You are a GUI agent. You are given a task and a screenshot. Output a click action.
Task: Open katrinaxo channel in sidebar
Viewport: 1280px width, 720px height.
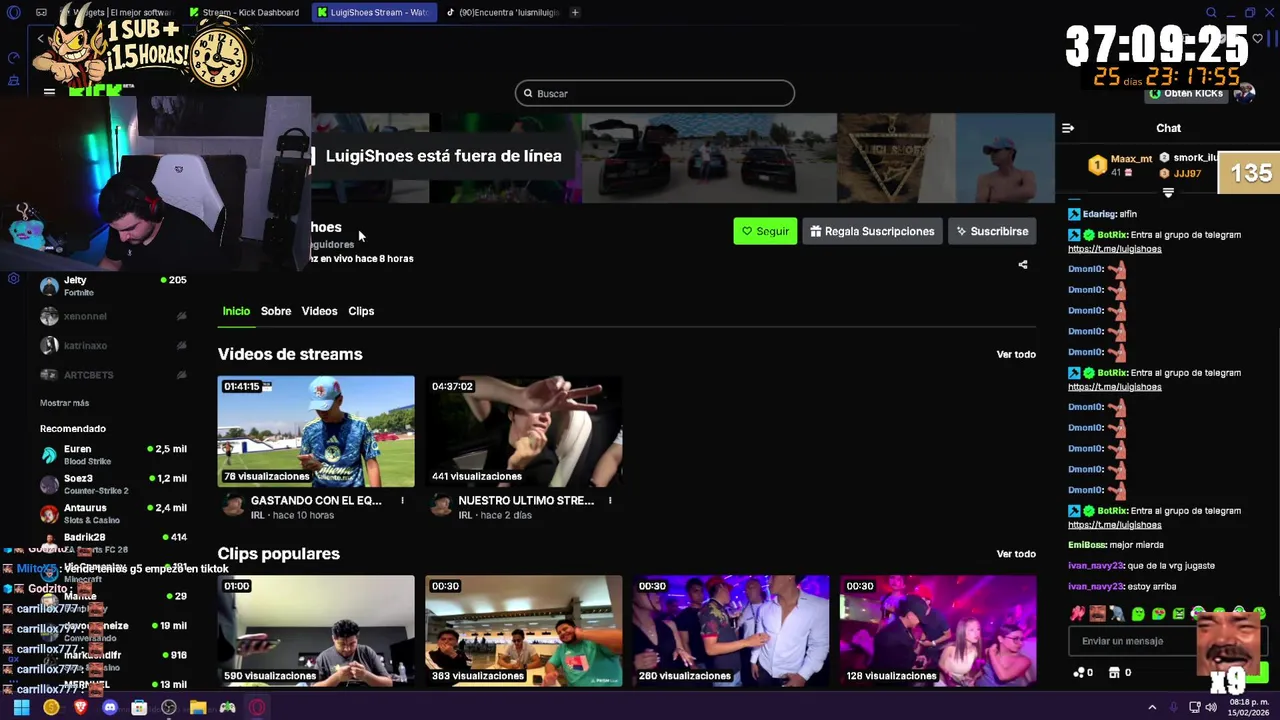pyautogui.click(x=112, y=346)
